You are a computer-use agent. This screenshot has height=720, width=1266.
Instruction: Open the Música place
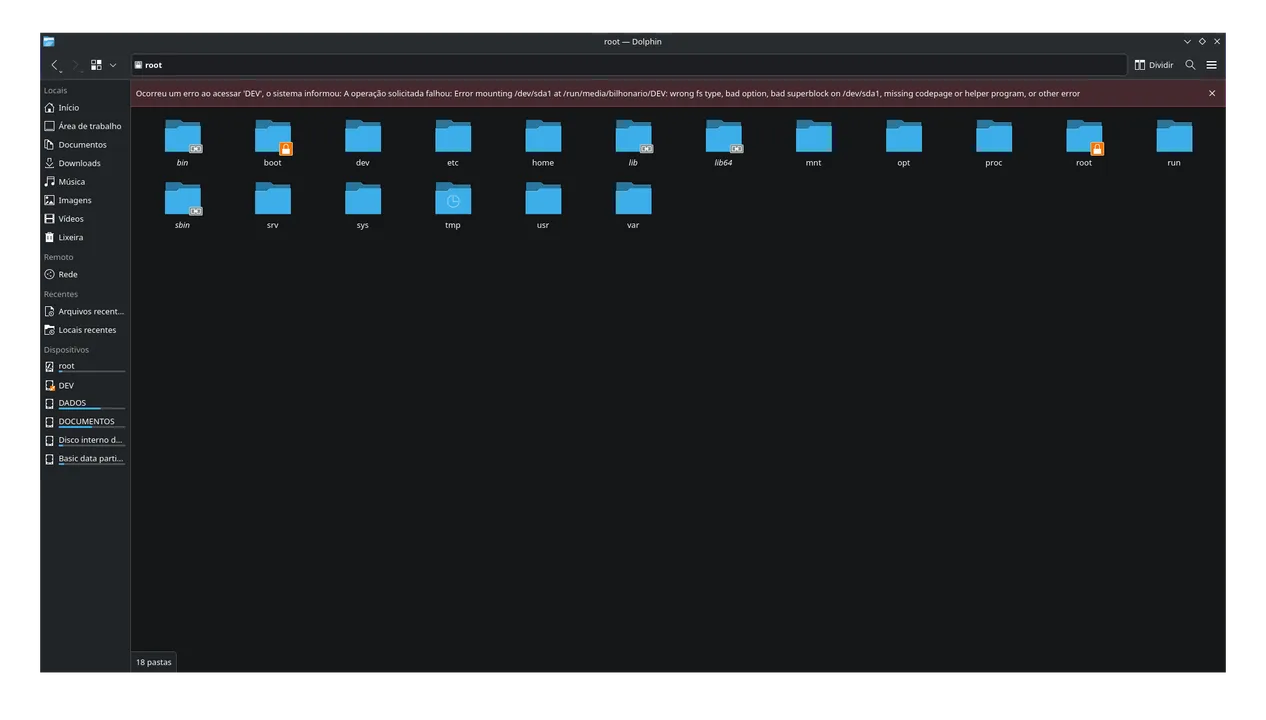pos(85,182)
